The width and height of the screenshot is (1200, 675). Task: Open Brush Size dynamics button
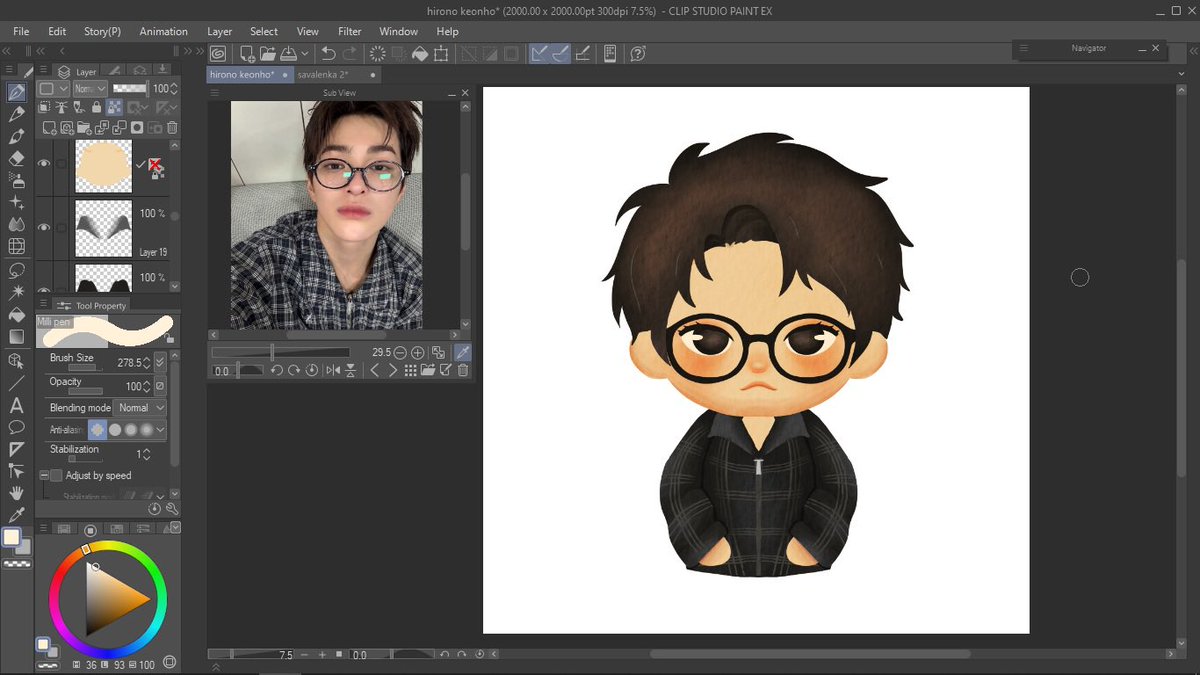coord(161,362)
